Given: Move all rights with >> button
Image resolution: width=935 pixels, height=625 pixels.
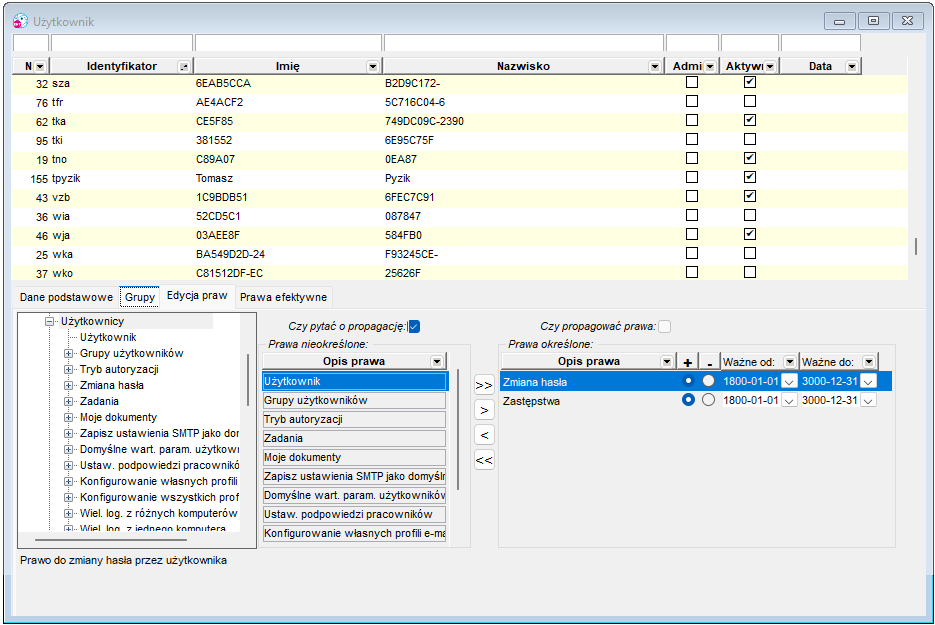Looking at the screenshot, I should (x=484, y=385).
